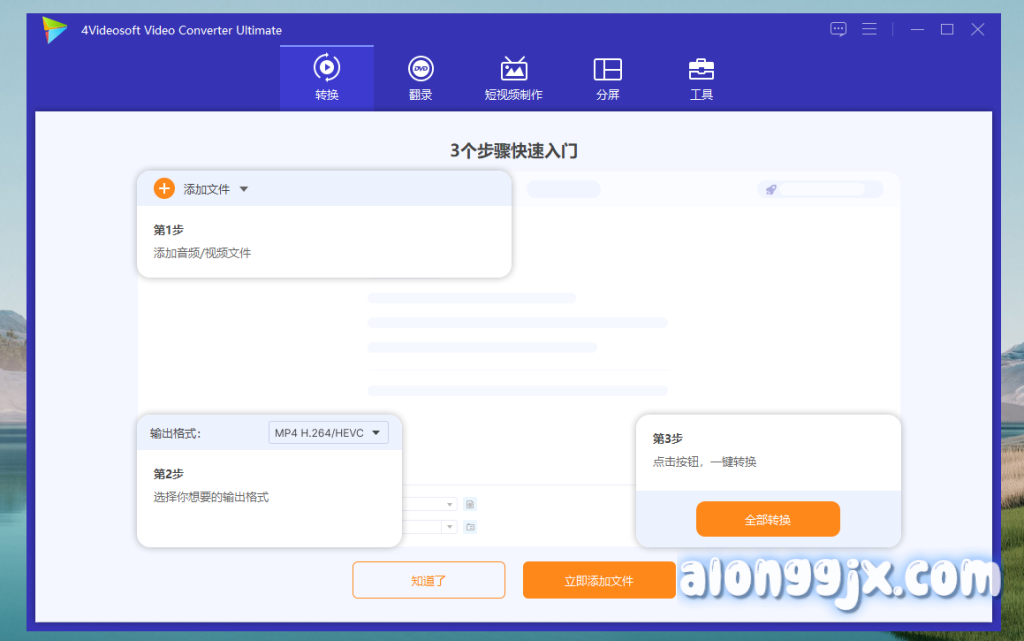Screen dimensions: 1024x641
Task: Open the hamburger menu in title bar
Action: 869,30
